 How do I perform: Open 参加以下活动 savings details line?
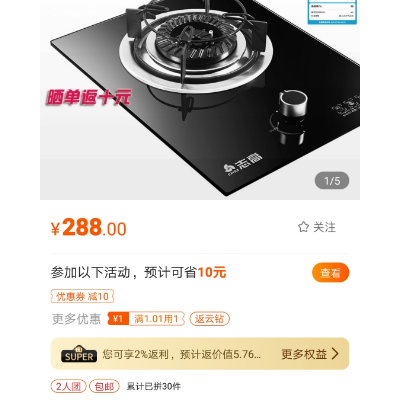[x=138, y=272]
